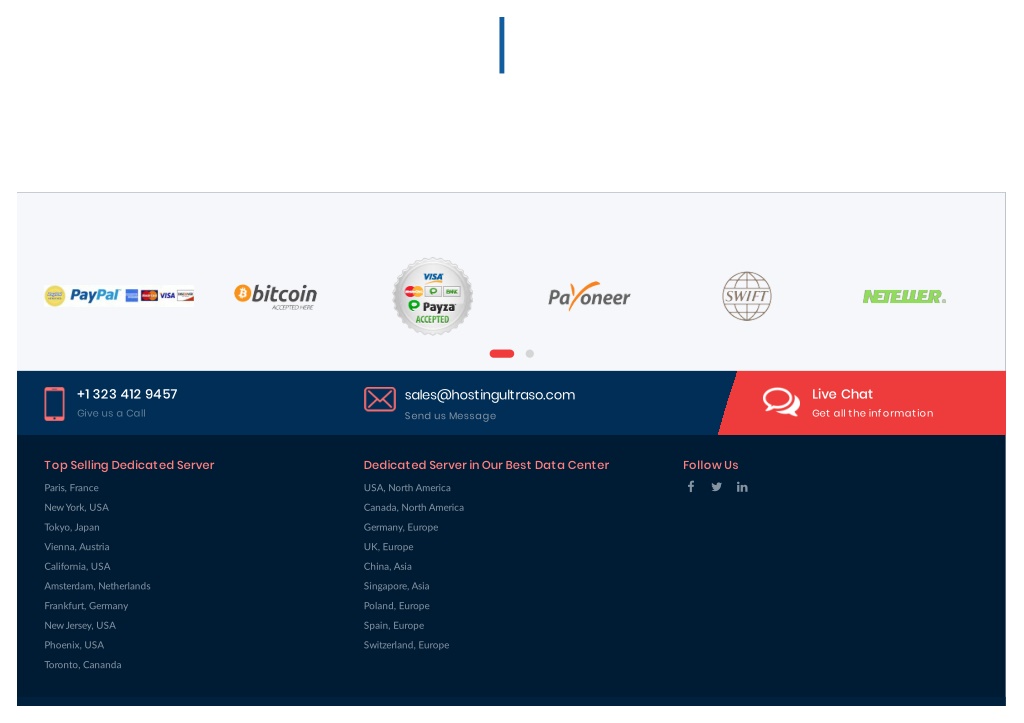This screenshot has width=1024, height=723.
Task: Select the active red carousel indicator
Action: coord(502,353)
